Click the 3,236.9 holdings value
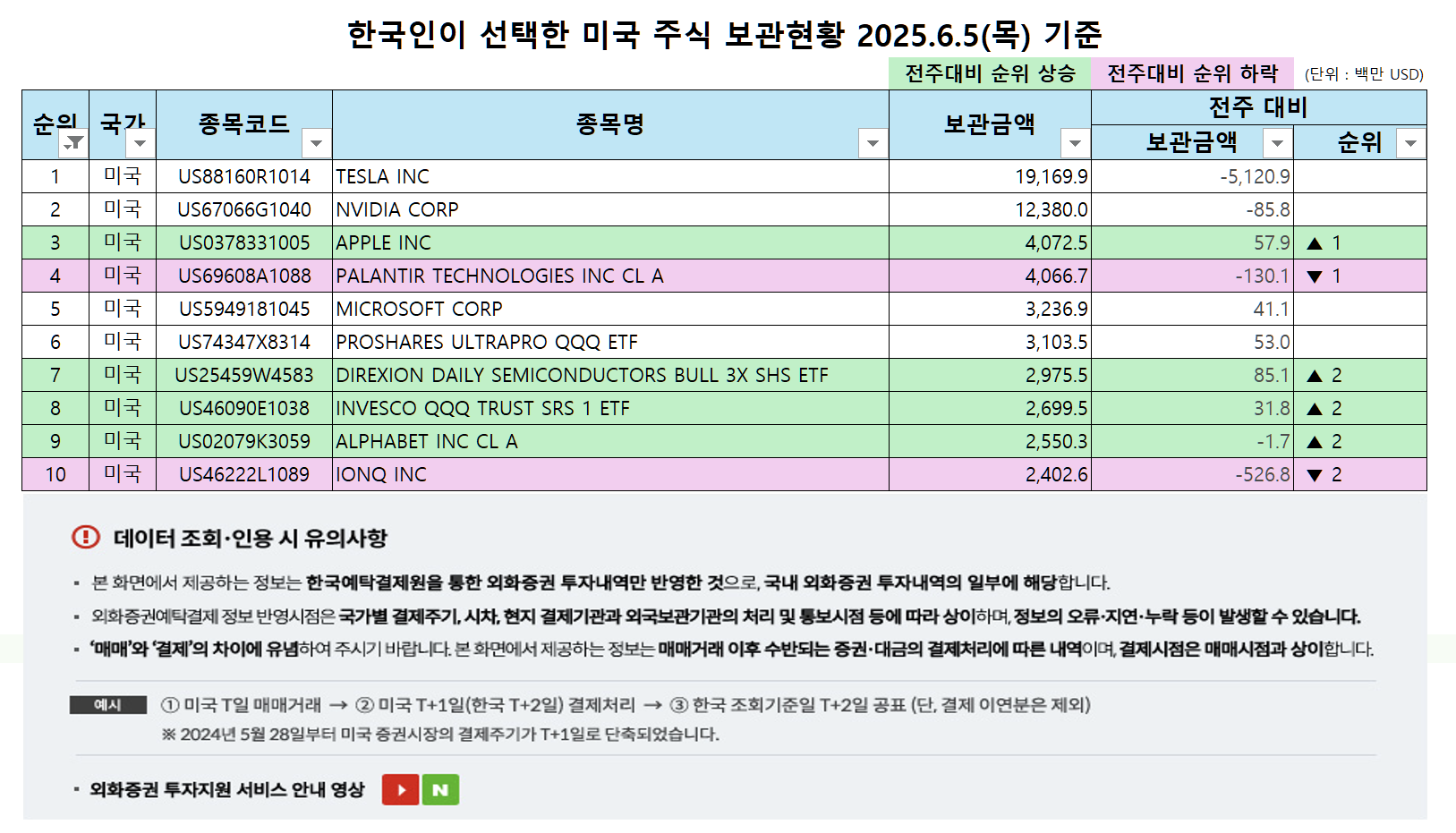The image size is (1456, 833). [1056, 310]
